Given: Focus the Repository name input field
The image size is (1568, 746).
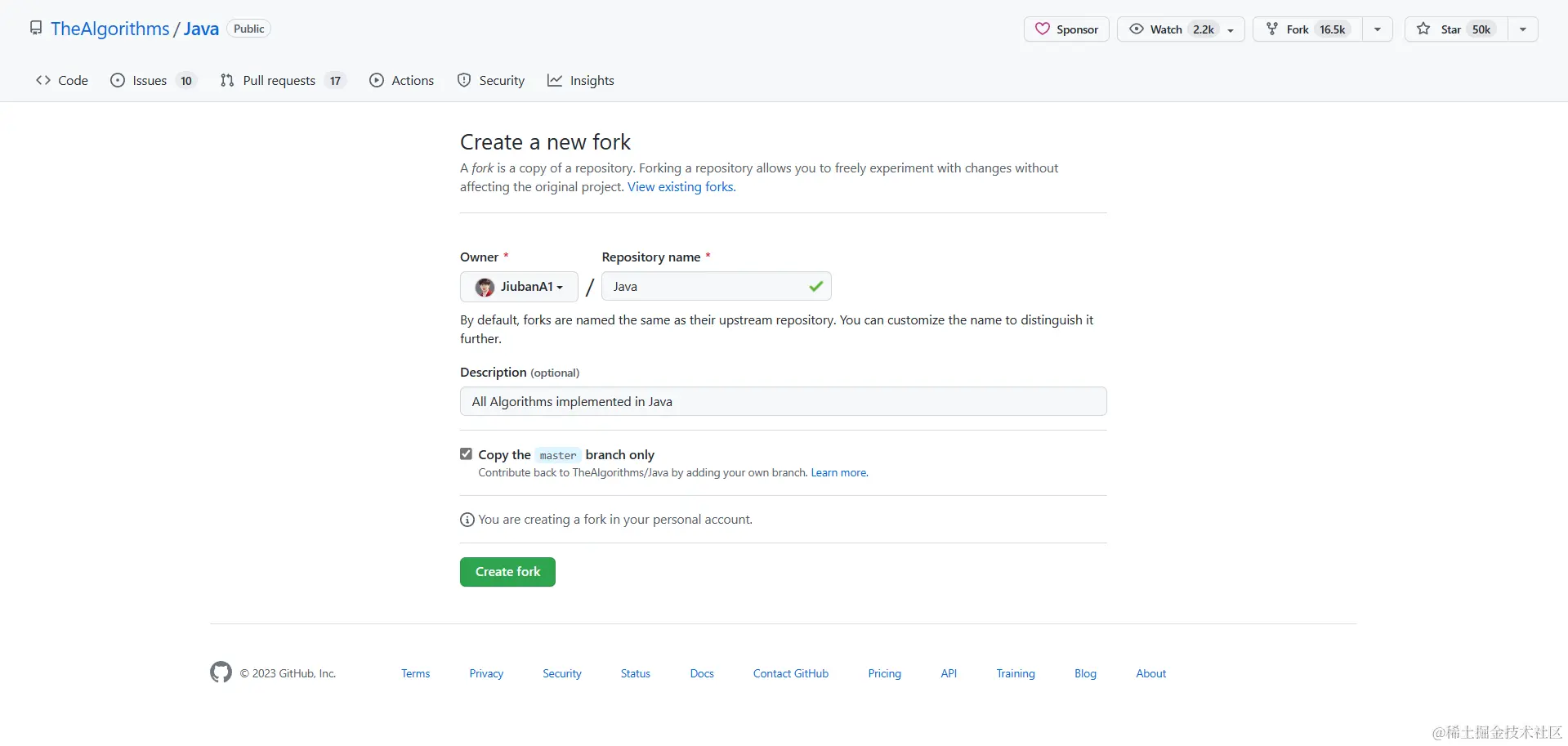Looking at the screenshot, I should tap(717, 287).
